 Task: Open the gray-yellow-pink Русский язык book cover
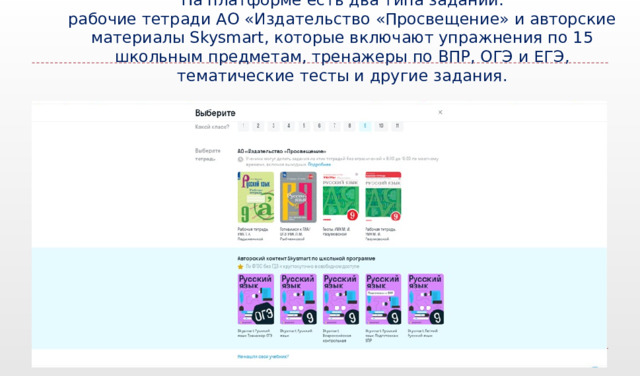[x=298, y=197]
